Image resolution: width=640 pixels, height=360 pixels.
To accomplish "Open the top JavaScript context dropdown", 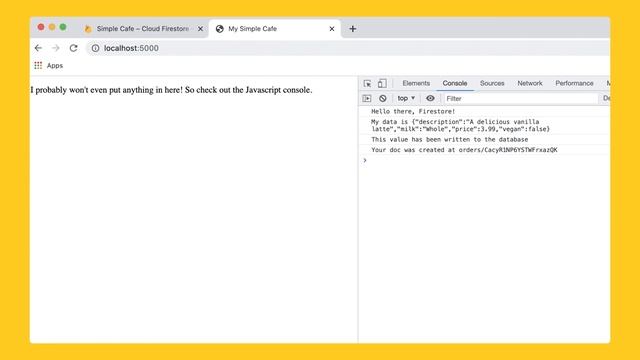I will point(406,98).
